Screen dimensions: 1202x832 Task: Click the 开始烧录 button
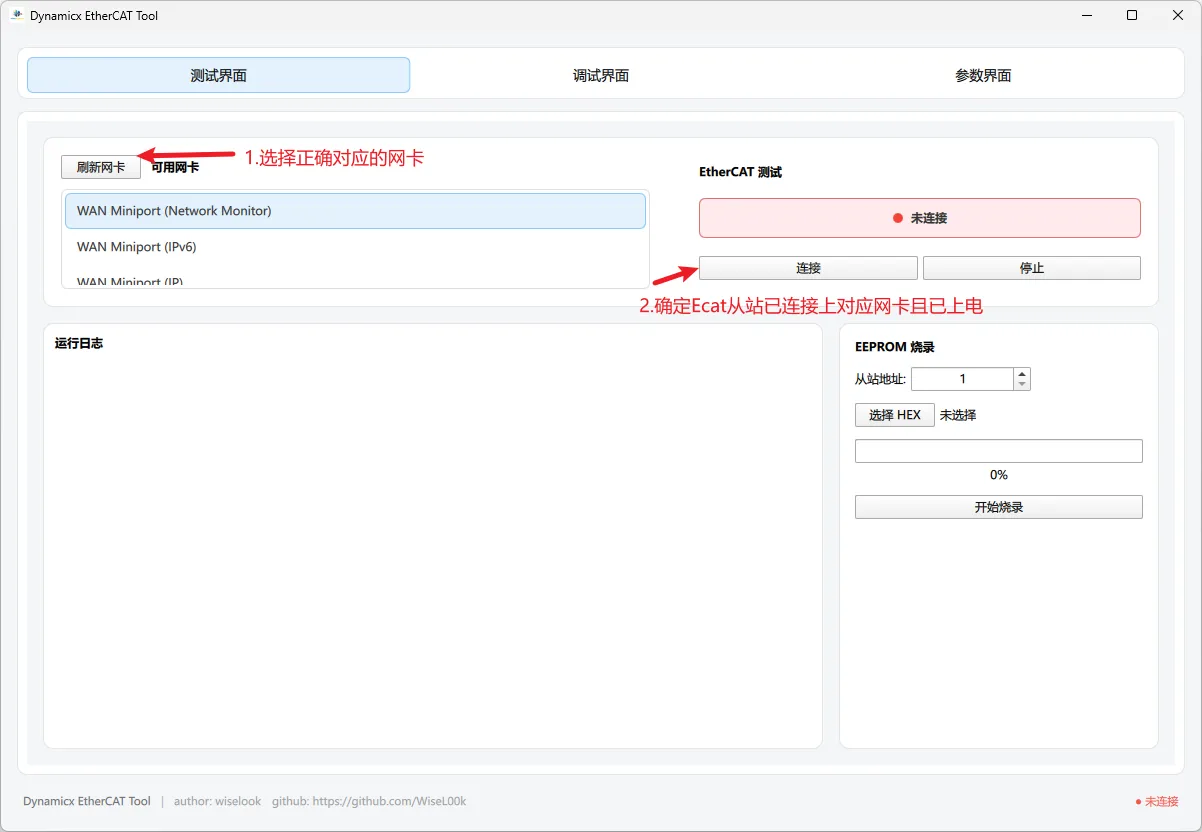[999, 507]
